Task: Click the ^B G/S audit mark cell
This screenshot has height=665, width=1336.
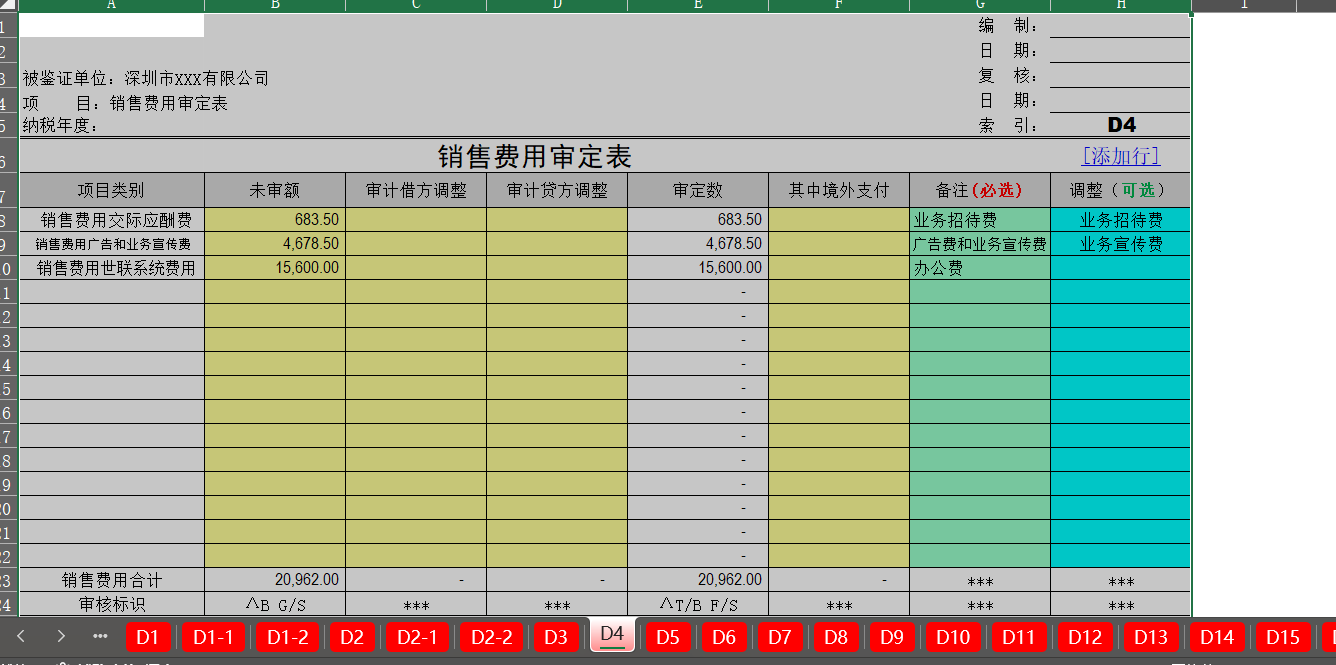Action: tap(275, 604)
